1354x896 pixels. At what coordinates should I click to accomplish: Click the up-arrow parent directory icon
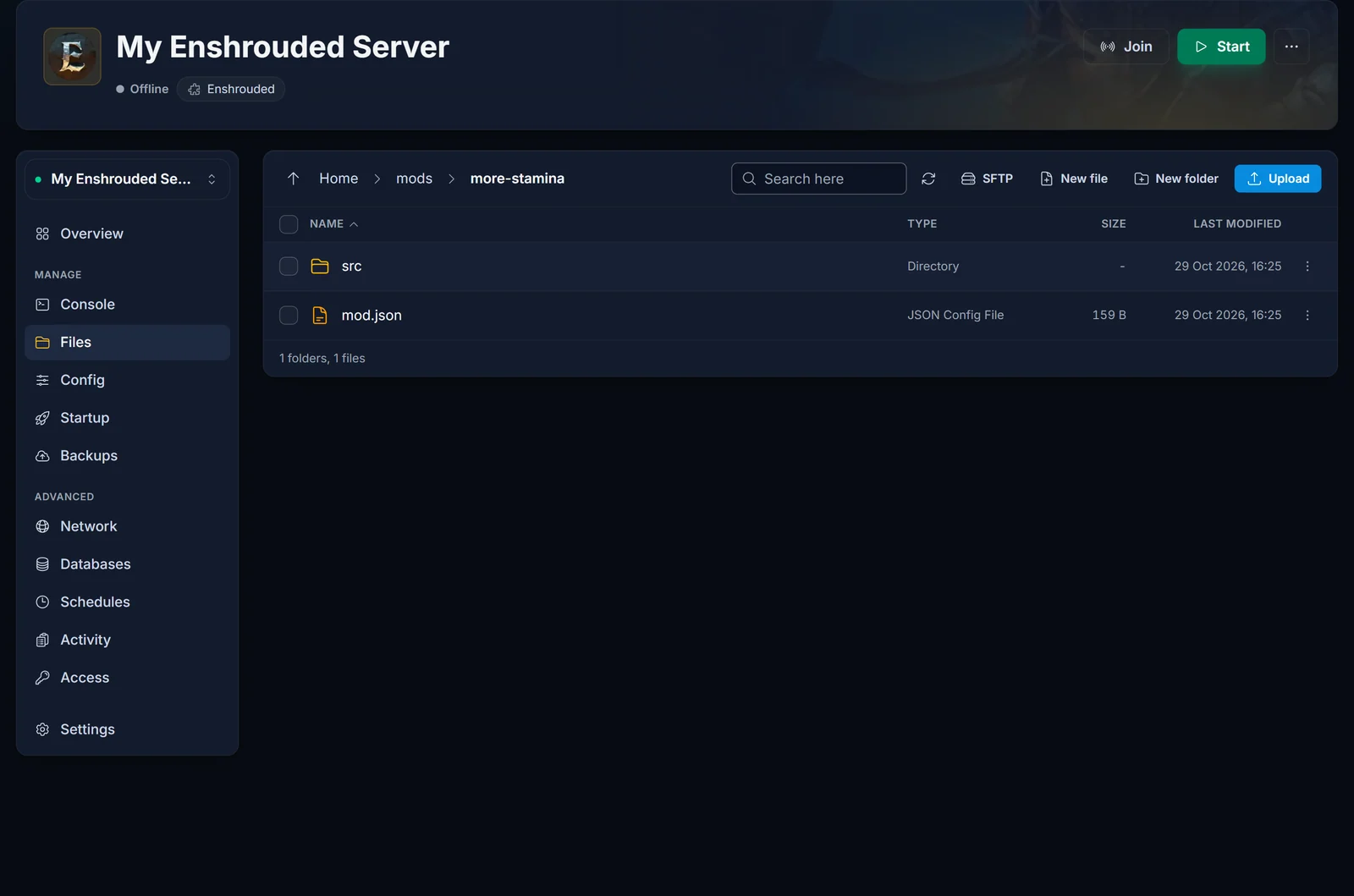click(293, 179)
